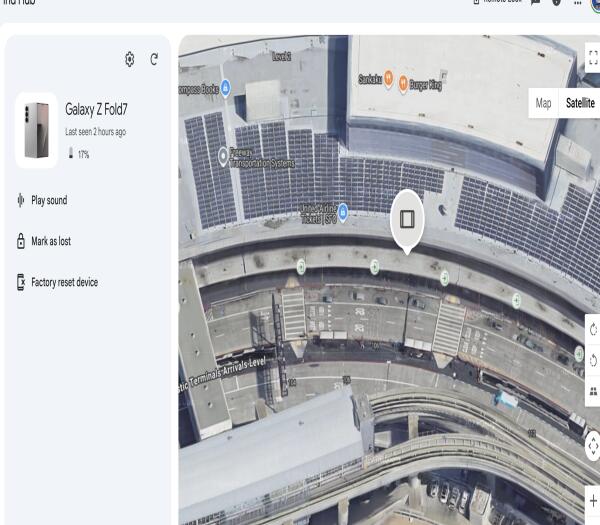This screenshot has width=600, height=525.
Task: Click the Galaxy Z Fold7 device thumbnail
Action: pyautogui.click(x=37, y=130)
